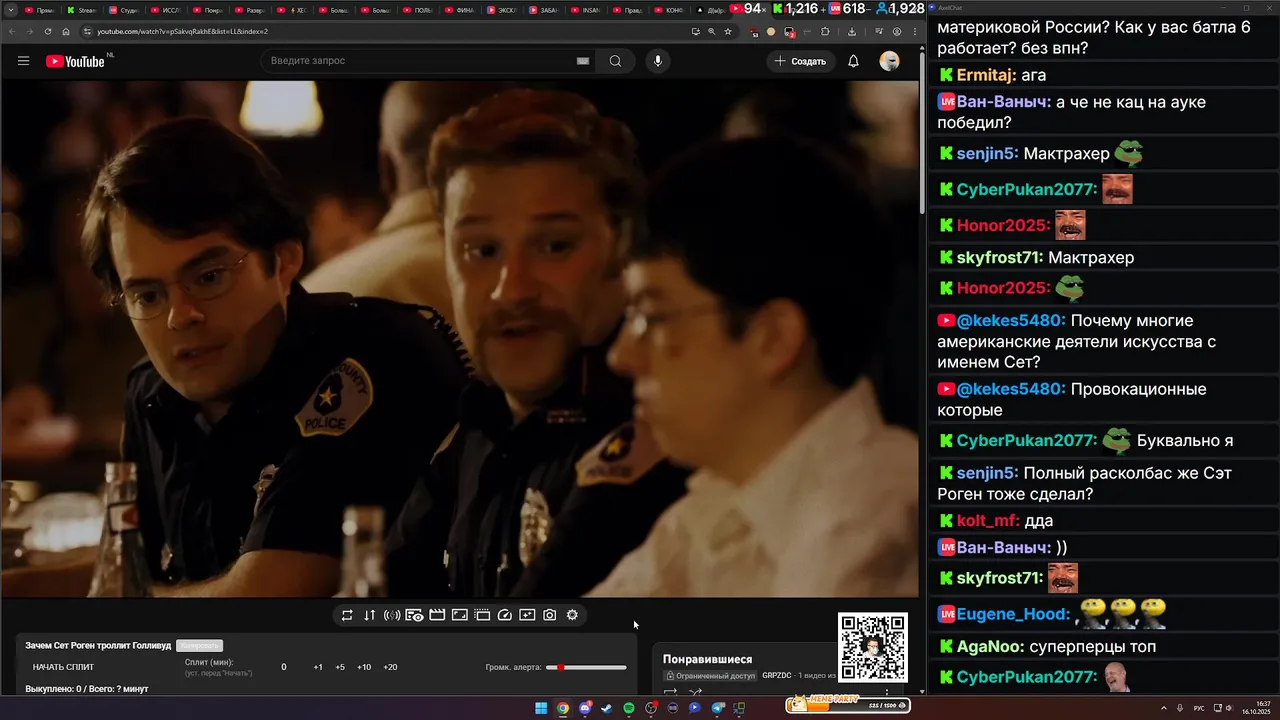
Task: Adjust the Громк. алерта volume slider
Action: point(586,667)
